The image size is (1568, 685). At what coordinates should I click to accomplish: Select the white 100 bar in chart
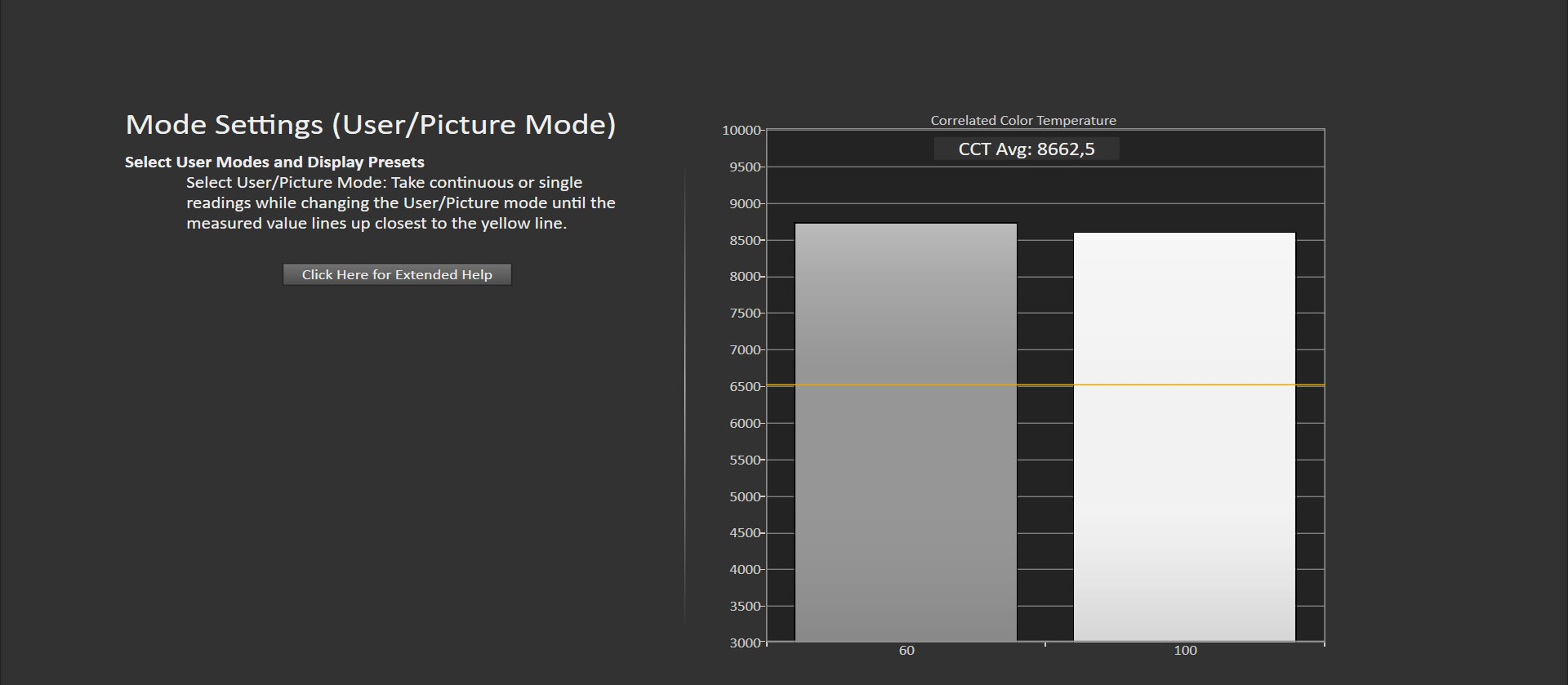(1184, 437)
